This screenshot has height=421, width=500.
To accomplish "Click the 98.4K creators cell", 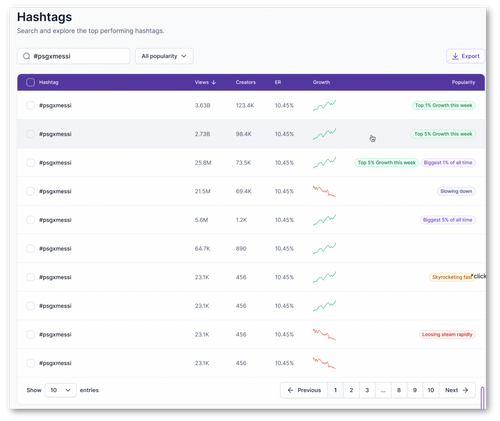I will (244, 134).
